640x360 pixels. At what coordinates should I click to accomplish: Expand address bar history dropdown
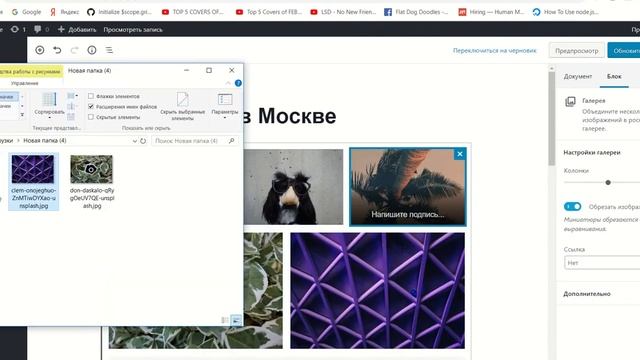(135, 141)
